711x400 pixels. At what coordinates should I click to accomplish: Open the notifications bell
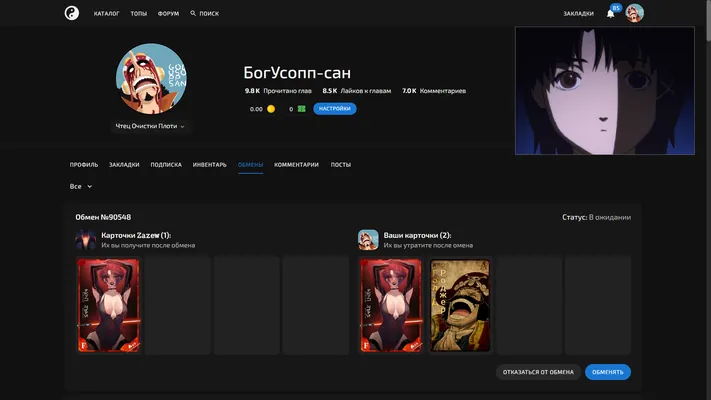[x=610, y=14]
